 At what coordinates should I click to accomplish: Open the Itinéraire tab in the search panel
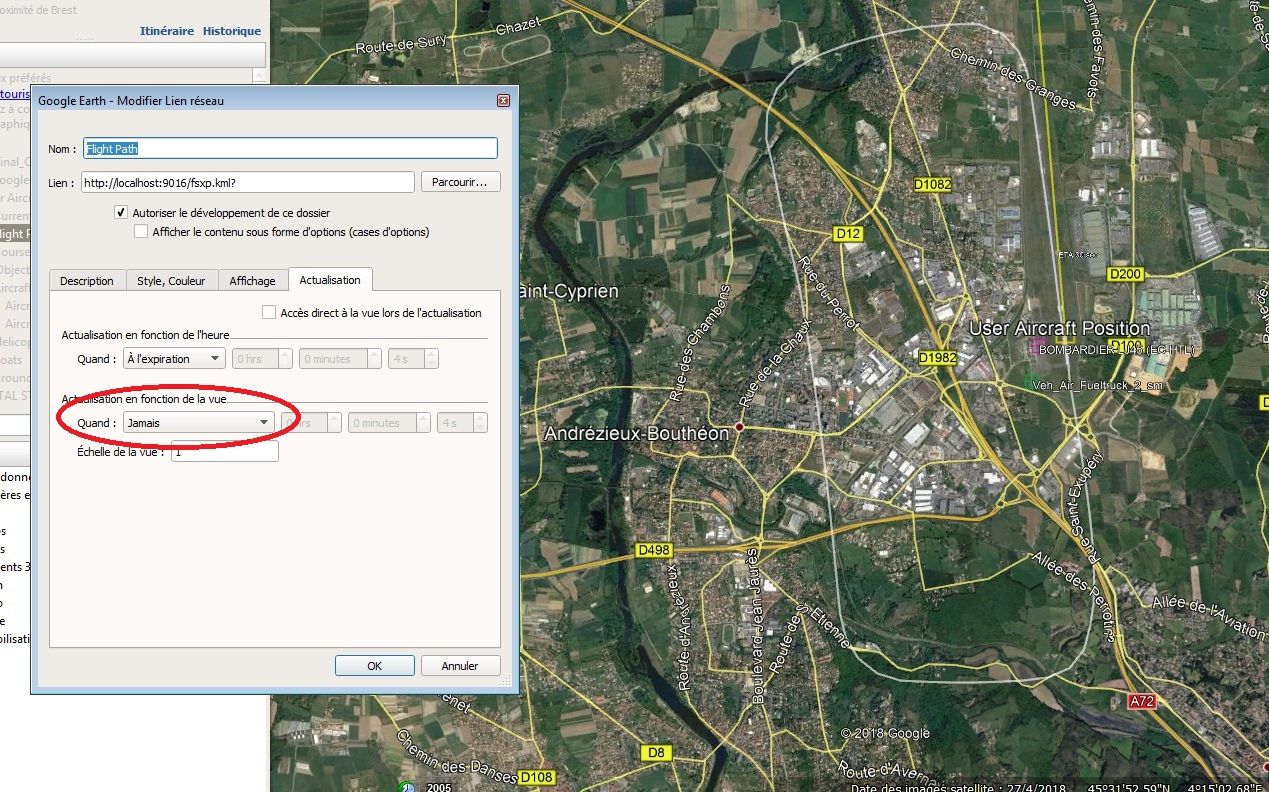pos(167,31)
